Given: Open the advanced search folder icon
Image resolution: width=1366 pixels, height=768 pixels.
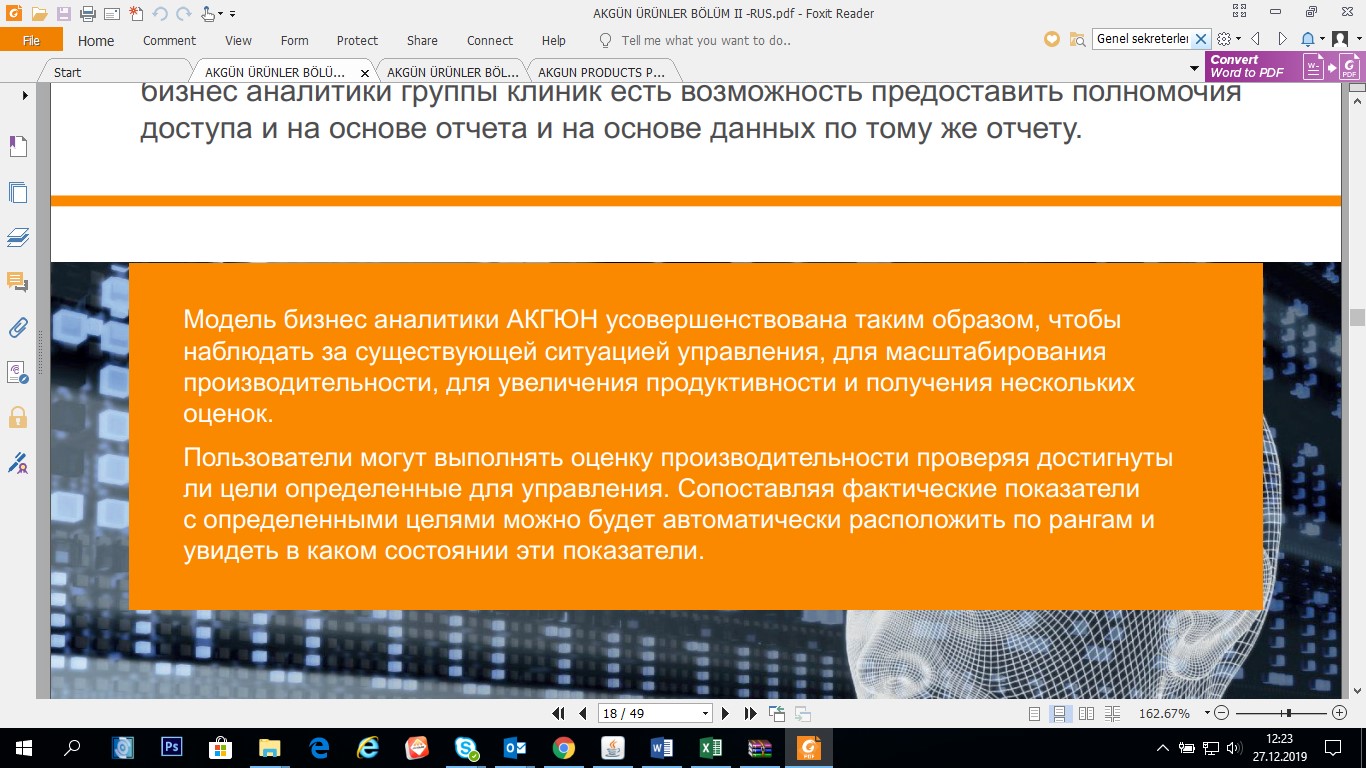Looking at the screenshot, I should pos(1077,39).
